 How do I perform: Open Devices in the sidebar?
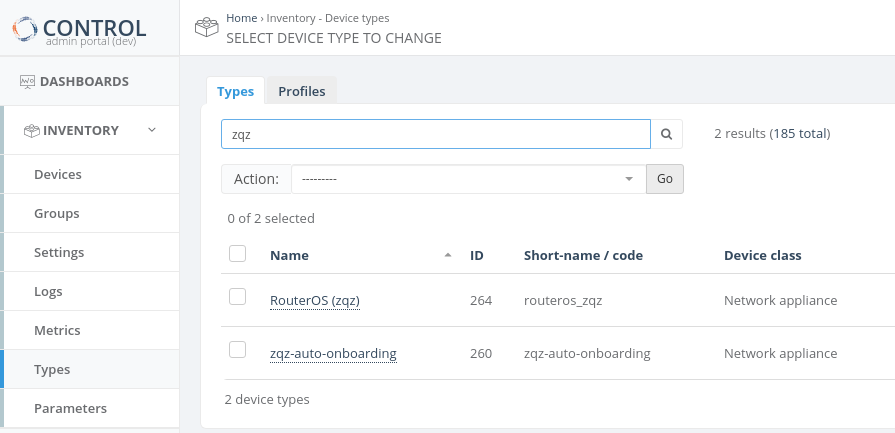[x=58, y=175]
